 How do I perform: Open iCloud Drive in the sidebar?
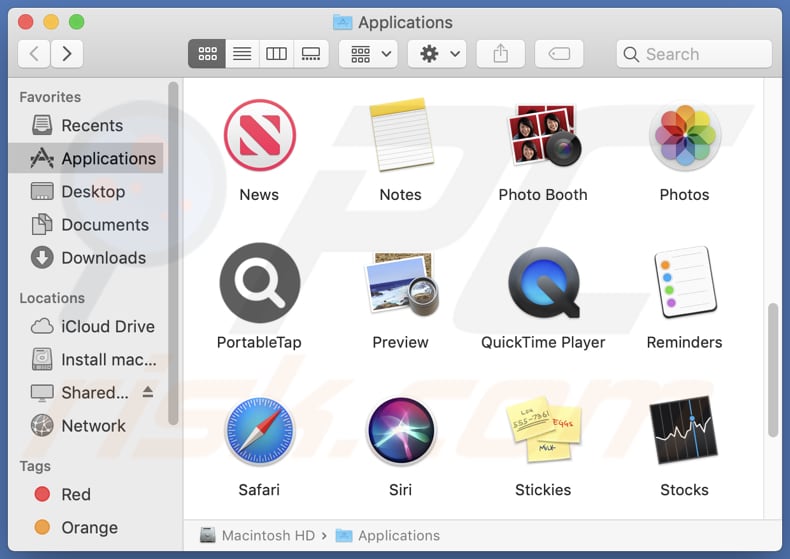point(86,326)
